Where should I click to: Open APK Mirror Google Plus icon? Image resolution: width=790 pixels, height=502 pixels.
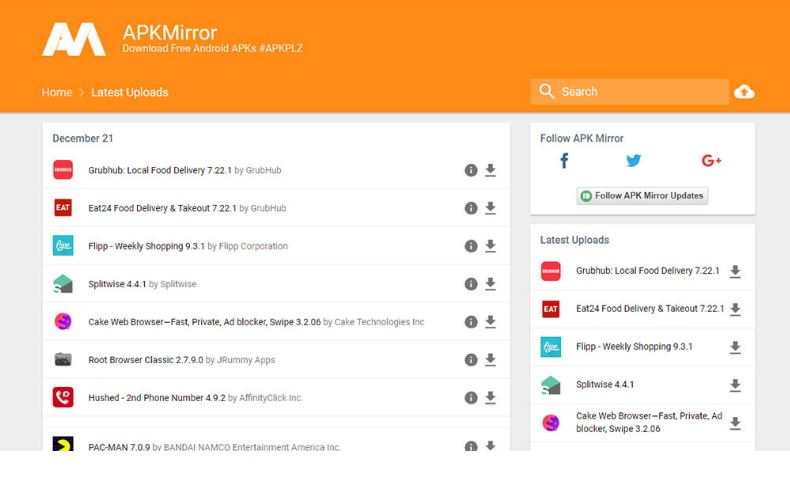pyautogui.click(x=711, y=161)
